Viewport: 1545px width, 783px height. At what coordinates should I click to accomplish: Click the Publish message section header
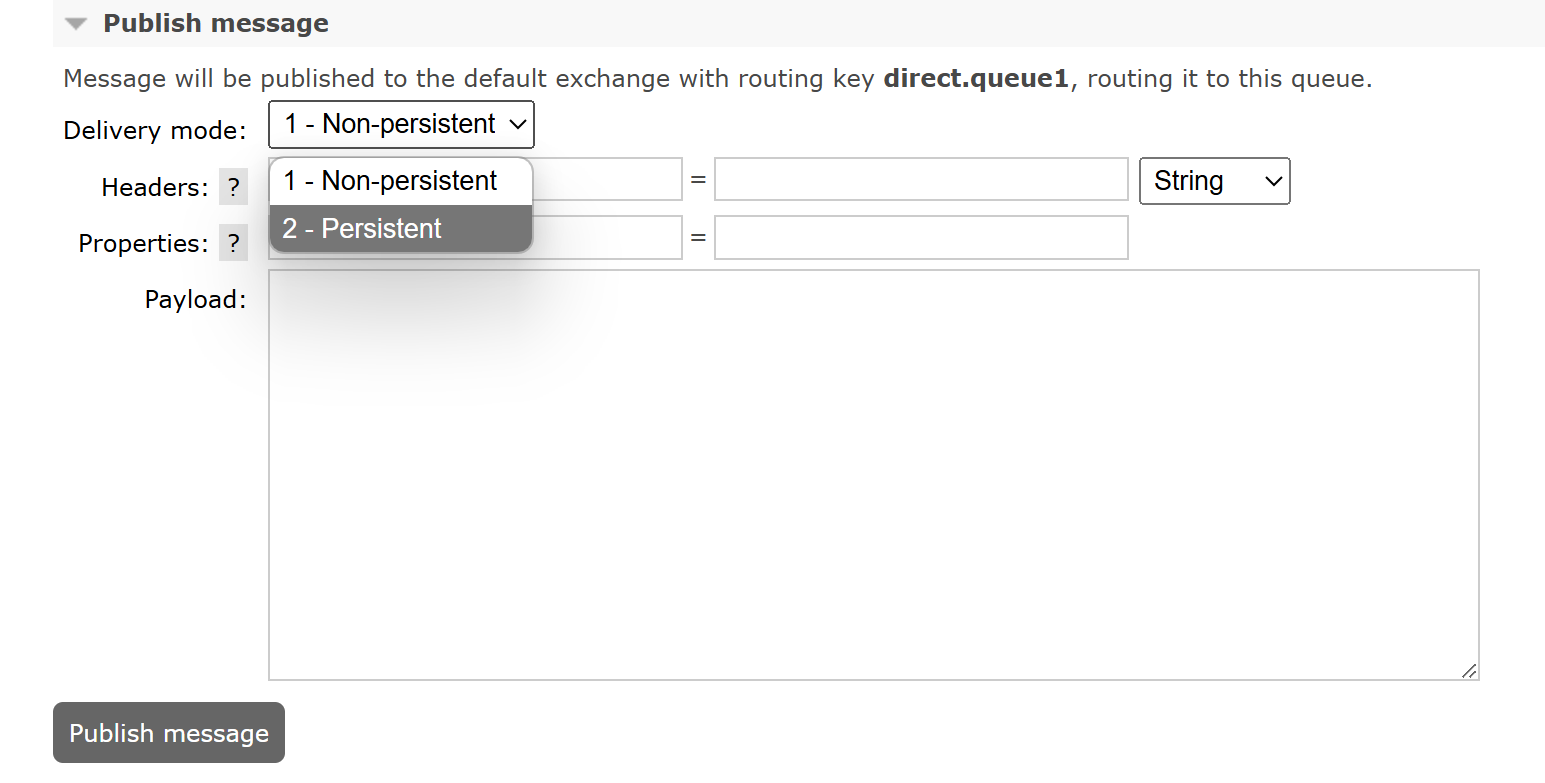click(216, 22)
